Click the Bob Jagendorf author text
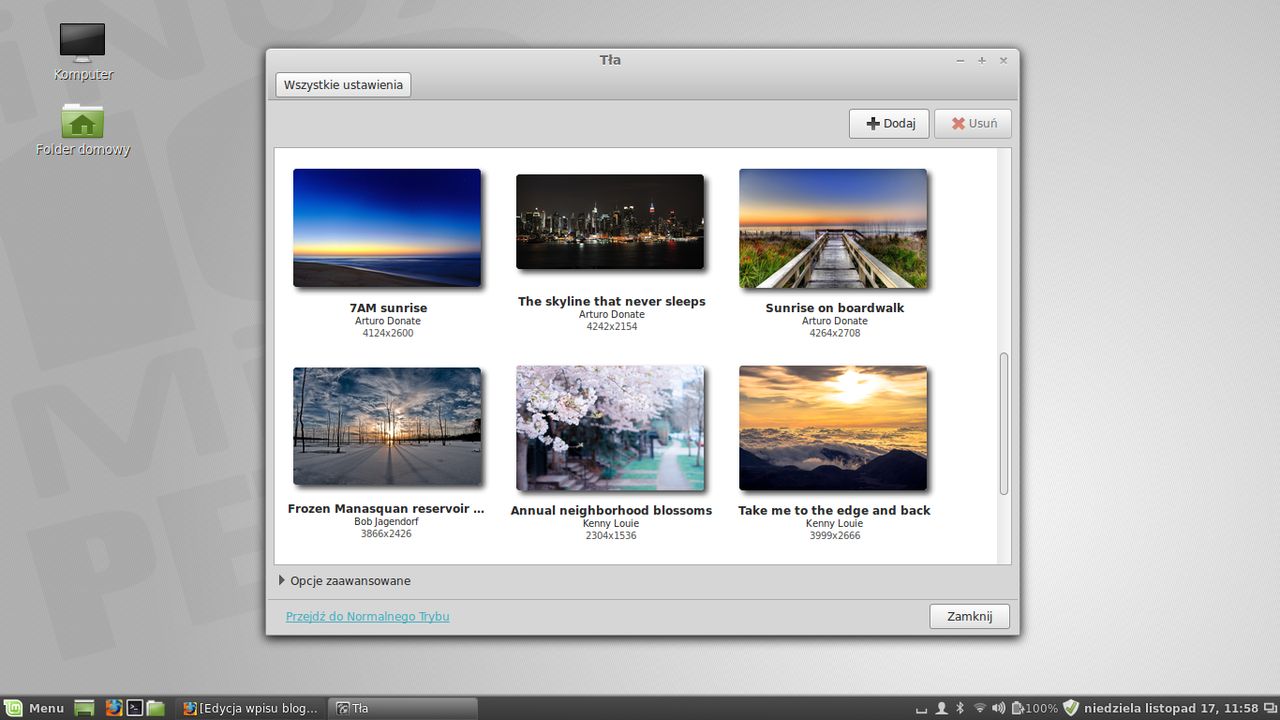Image resolution: width=1280 pixels, height=720 pixels. (386, 522)
